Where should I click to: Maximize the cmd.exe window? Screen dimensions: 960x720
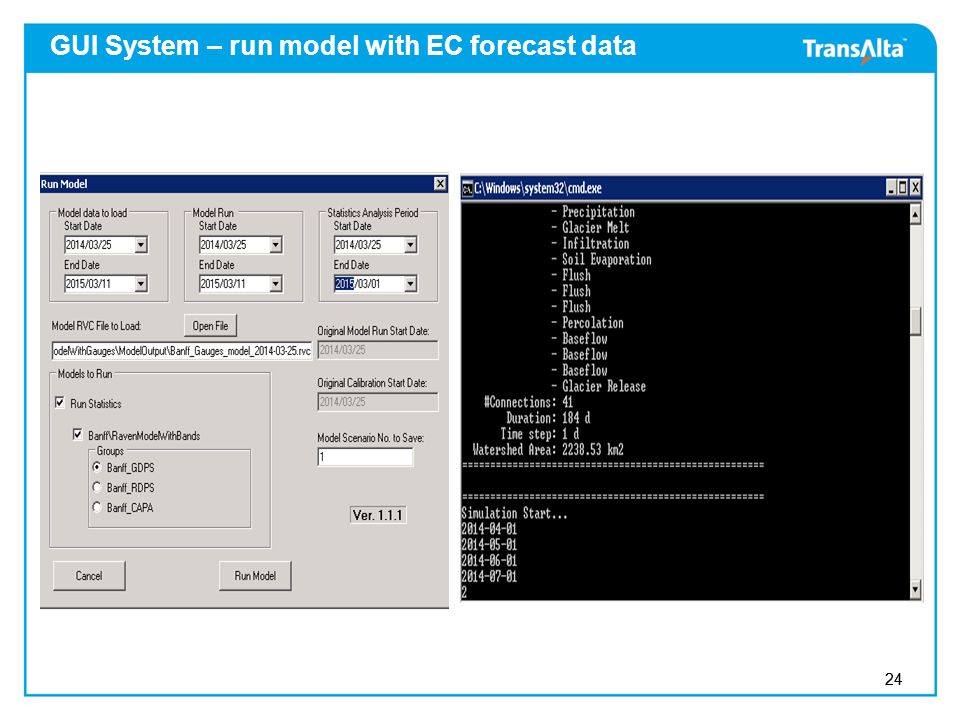(903, 188)
